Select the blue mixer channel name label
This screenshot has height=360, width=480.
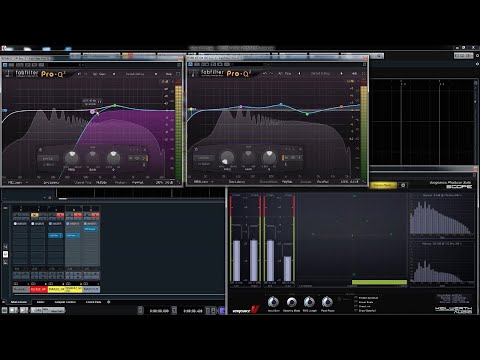pyautogui.click(x=91, y=289)
